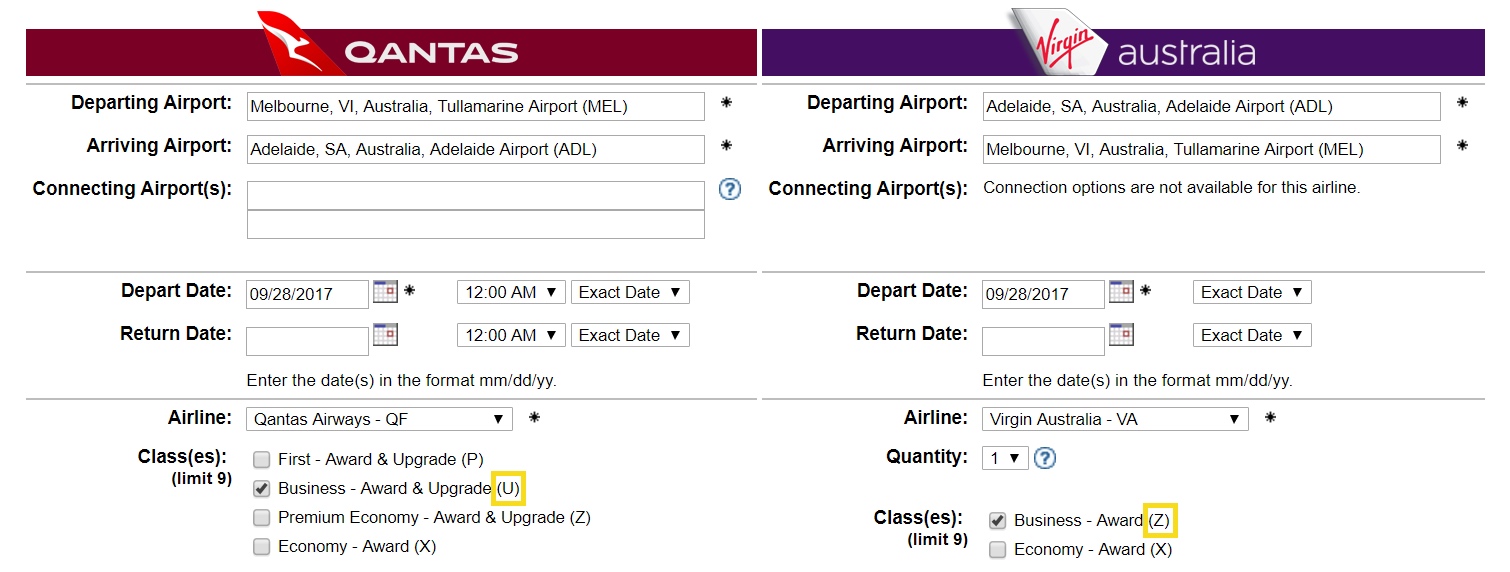This screenshot has height=572, width=1510.
Task: Click help icon next to Quantity
Action: (x=1045, y=458)
